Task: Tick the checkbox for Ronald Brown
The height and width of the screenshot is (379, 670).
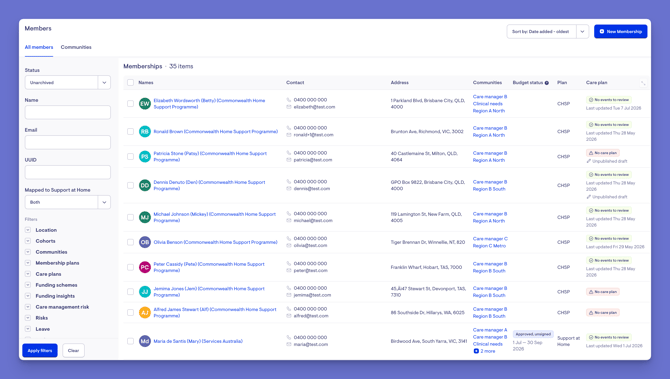Action: [x=130, y=132]
